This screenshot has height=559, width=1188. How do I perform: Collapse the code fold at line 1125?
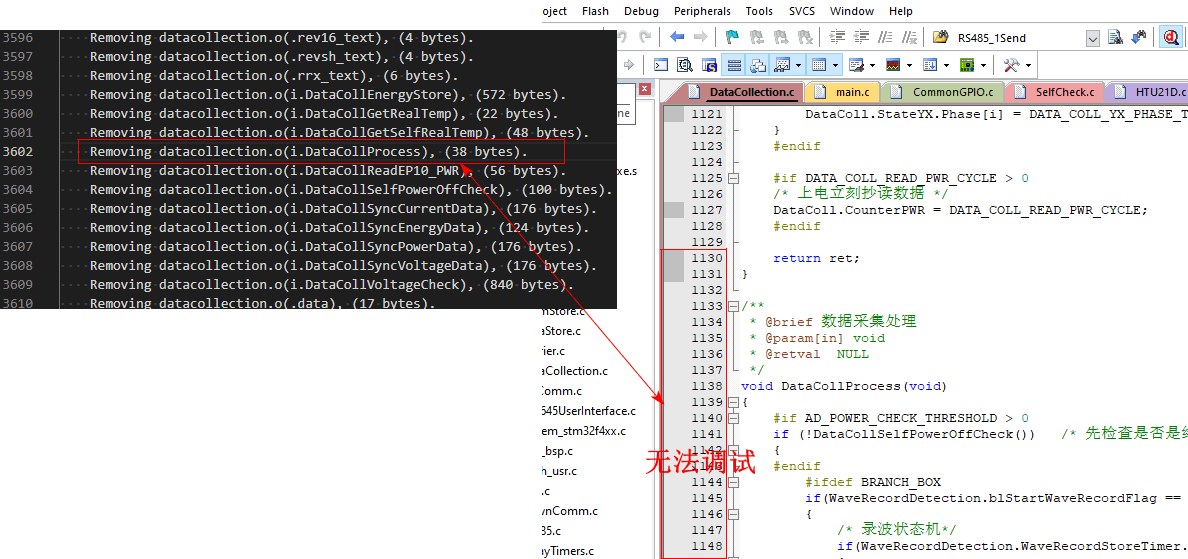coord(733,178)
